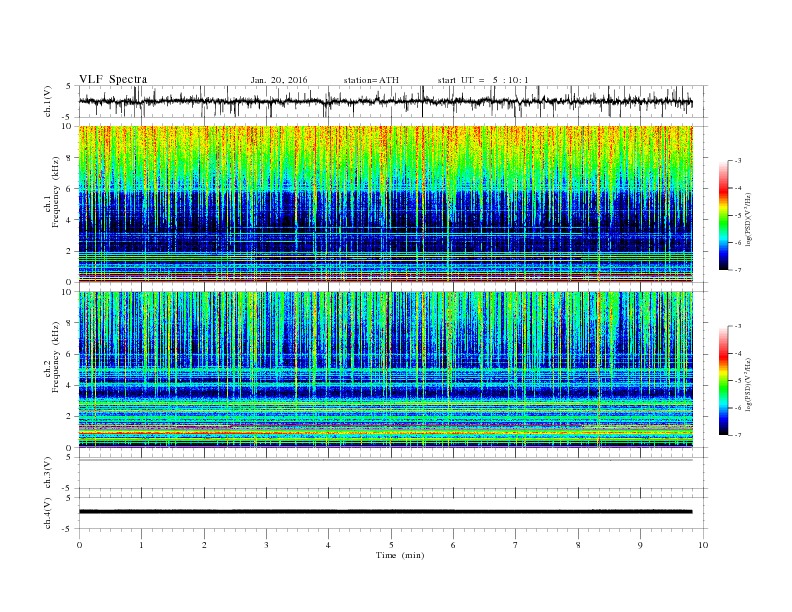Click the "10" label on the time axis
This screenshot has width=792, height=612.
(703, 545)
